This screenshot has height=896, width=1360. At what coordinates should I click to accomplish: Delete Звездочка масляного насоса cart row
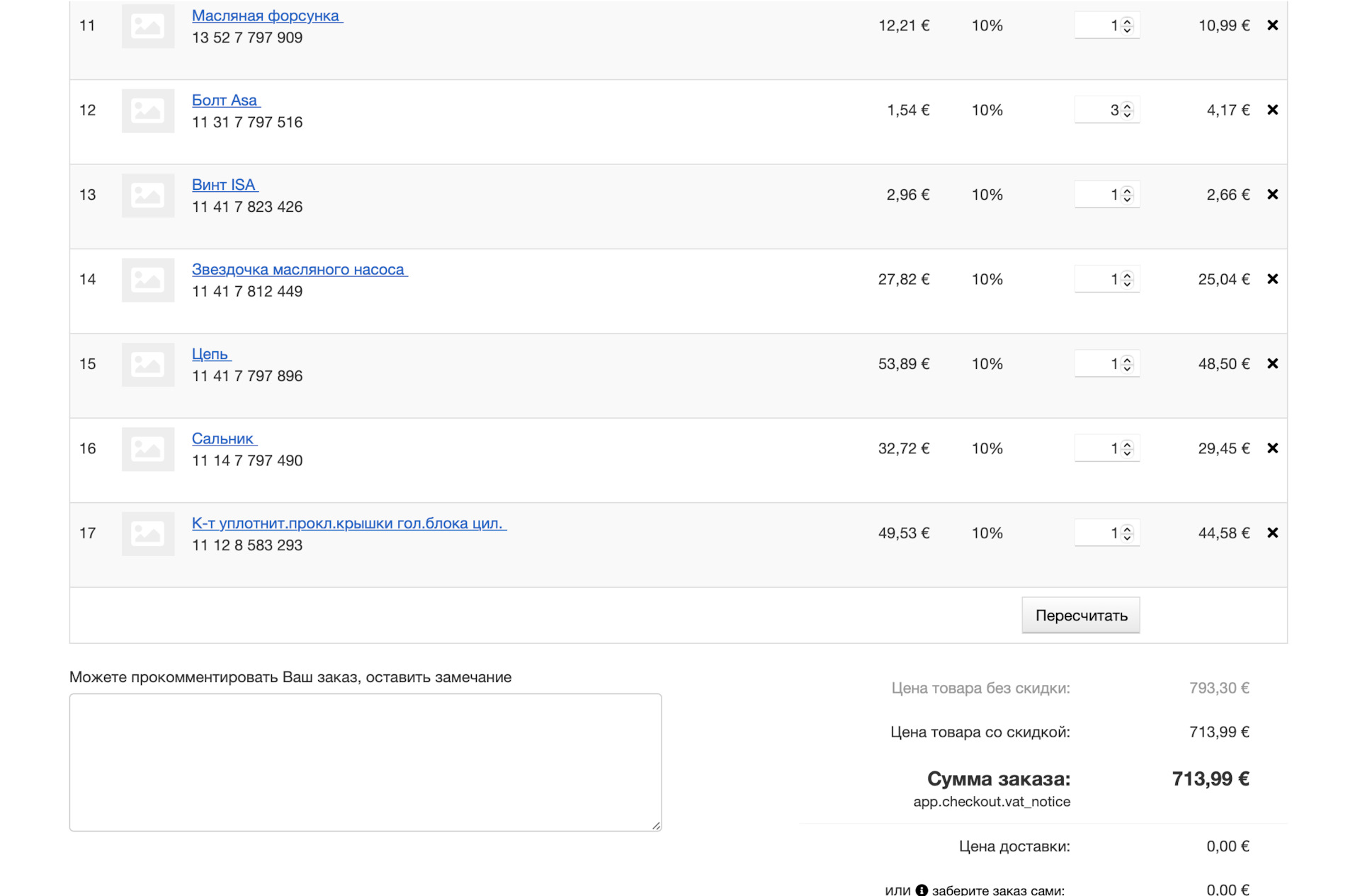[x=1272, y=279]
